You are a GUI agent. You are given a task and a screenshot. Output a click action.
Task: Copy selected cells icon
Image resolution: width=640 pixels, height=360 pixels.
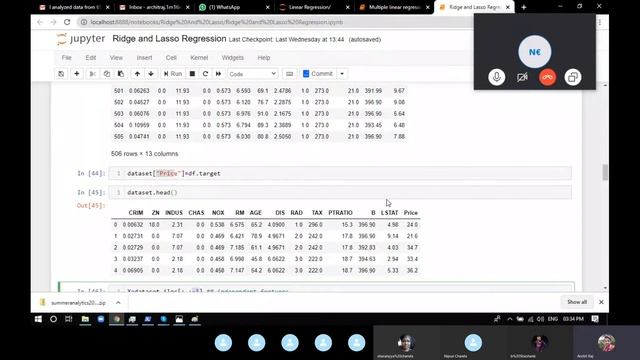(107, 74)
